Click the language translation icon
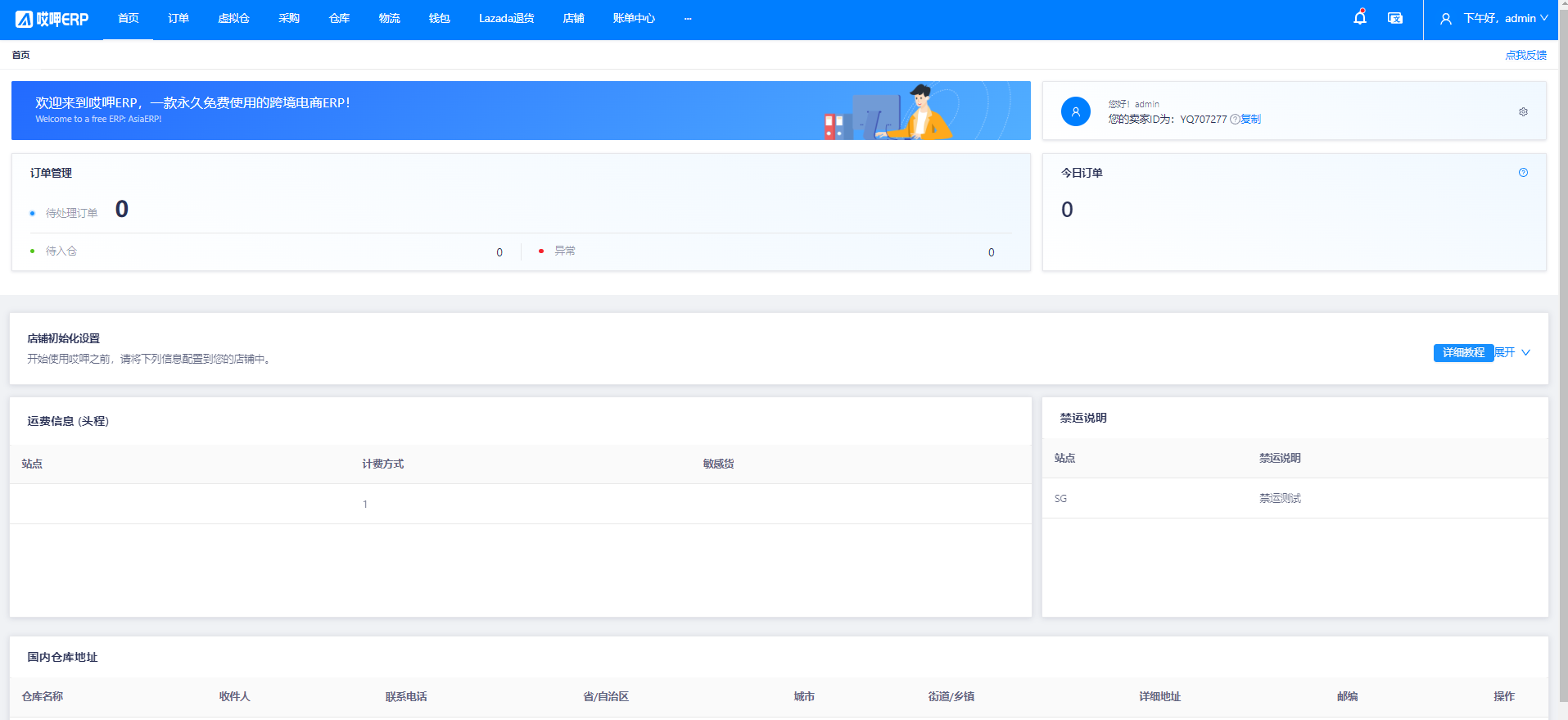 click(1395, 18)
